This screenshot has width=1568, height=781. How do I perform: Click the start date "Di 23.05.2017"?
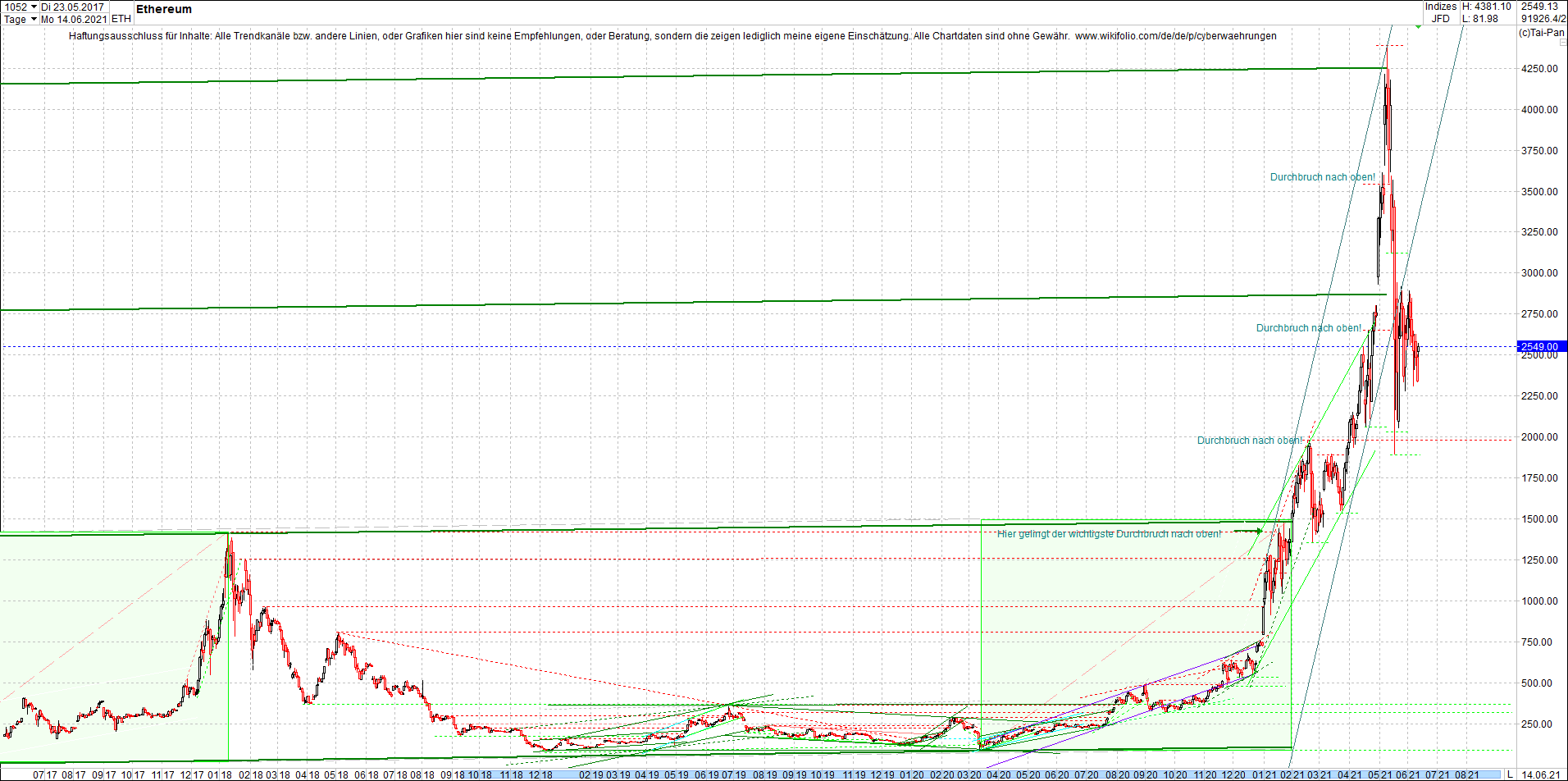tap(72, 7)
